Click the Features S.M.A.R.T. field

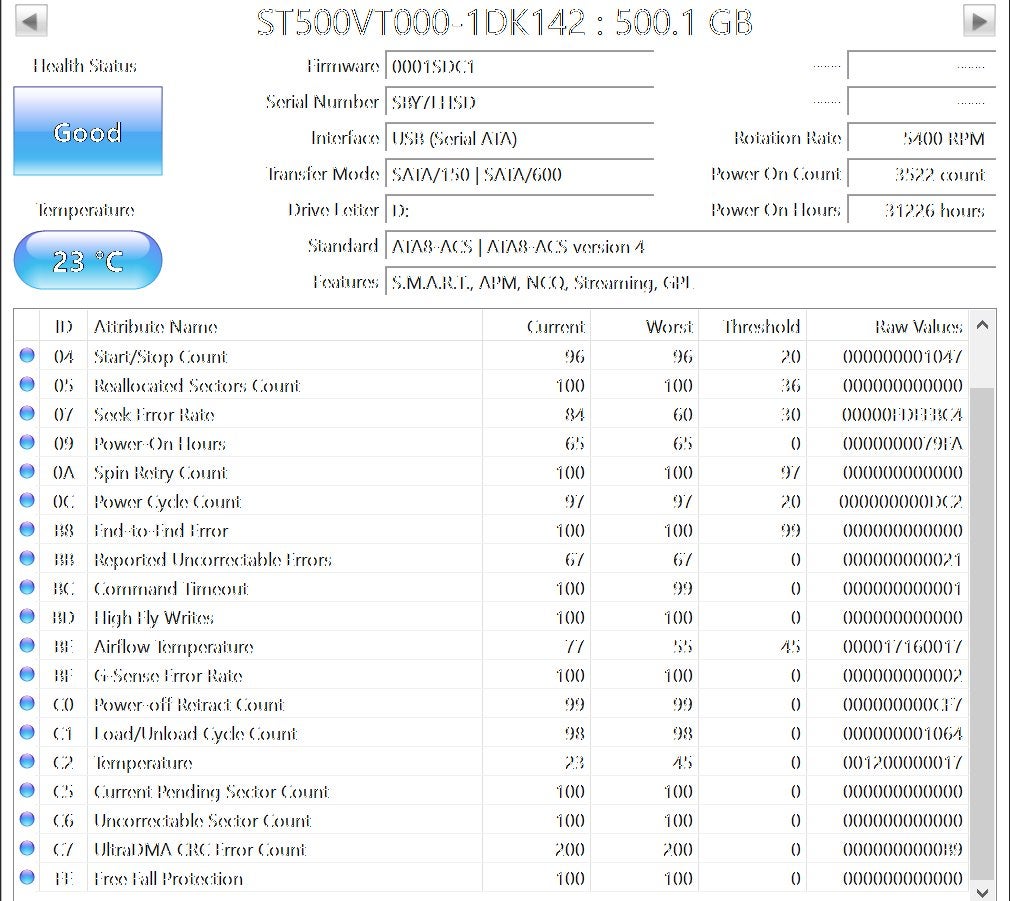691,283
